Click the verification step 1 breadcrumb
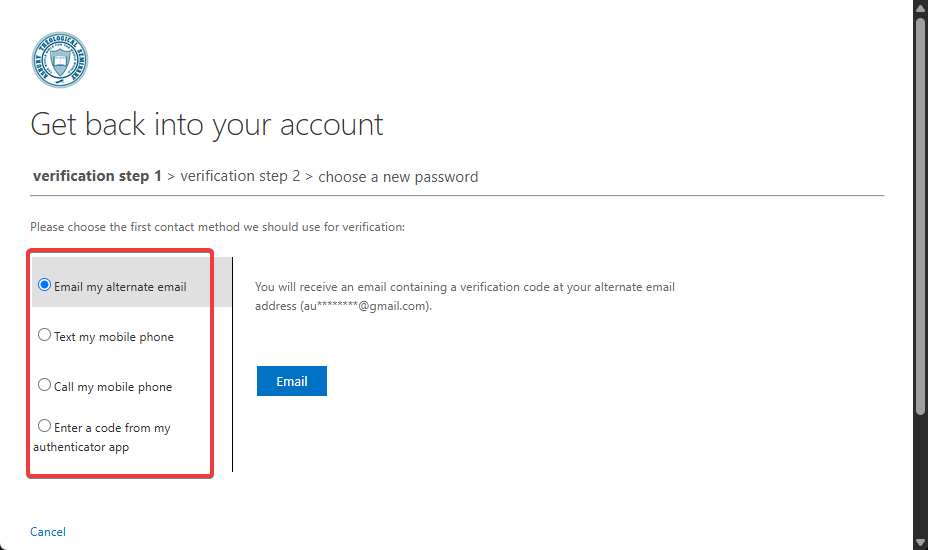This screenshot has width=928, height=550. 97,176
